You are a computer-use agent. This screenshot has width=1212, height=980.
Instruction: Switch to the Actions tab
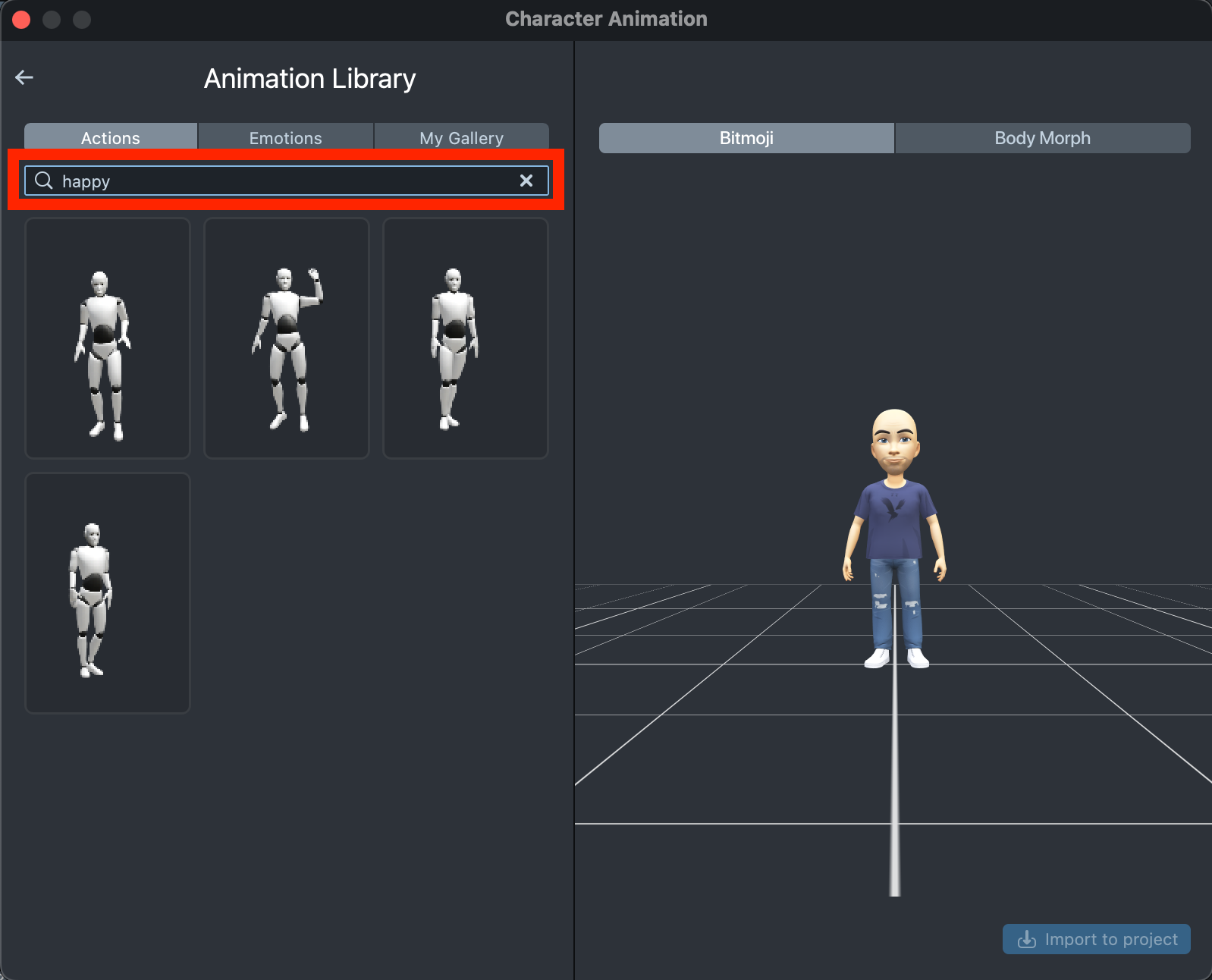pos(111,137)
